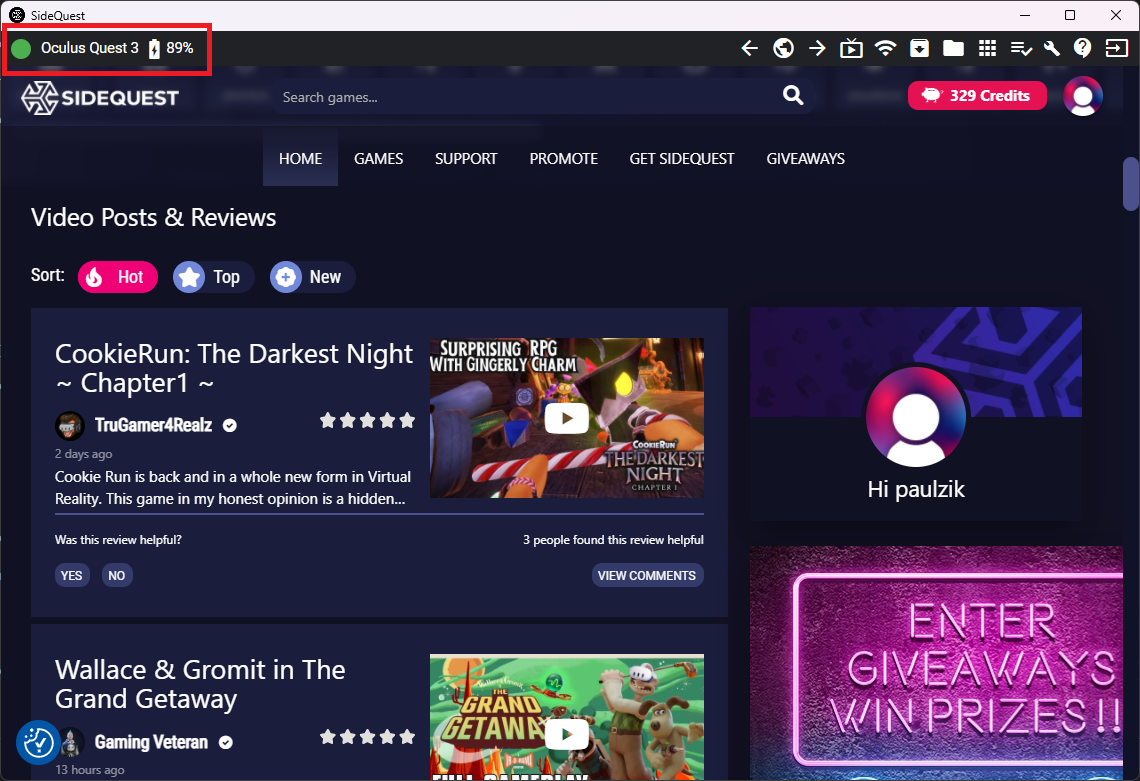This screenshot has width=1140, height=781.
Task: Mark the CookieRun review unhelpful with NO
Action: tap(116, 575)
